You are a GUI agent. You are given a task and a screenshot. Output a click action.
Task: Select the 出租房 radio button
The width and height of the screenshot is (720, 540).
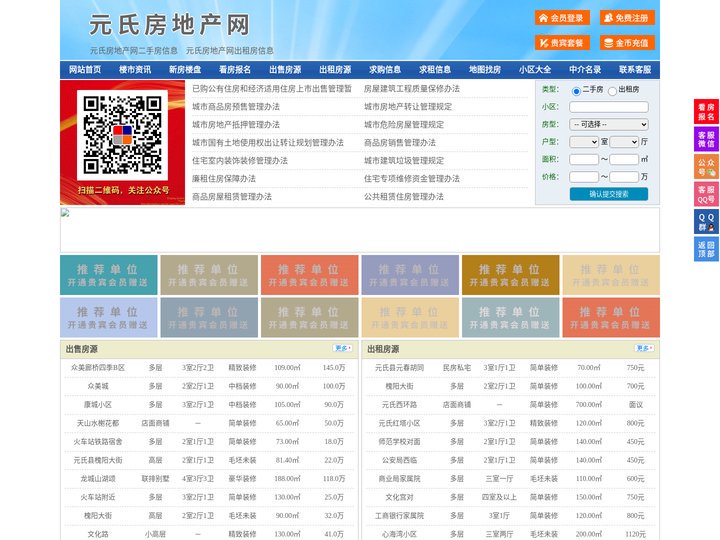click(612, 91)
